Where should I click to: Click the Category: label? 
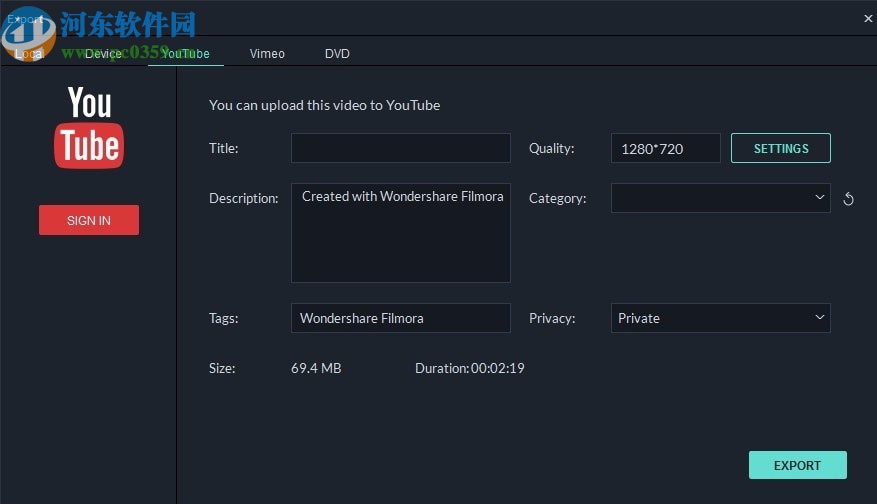tap(558, 199)
